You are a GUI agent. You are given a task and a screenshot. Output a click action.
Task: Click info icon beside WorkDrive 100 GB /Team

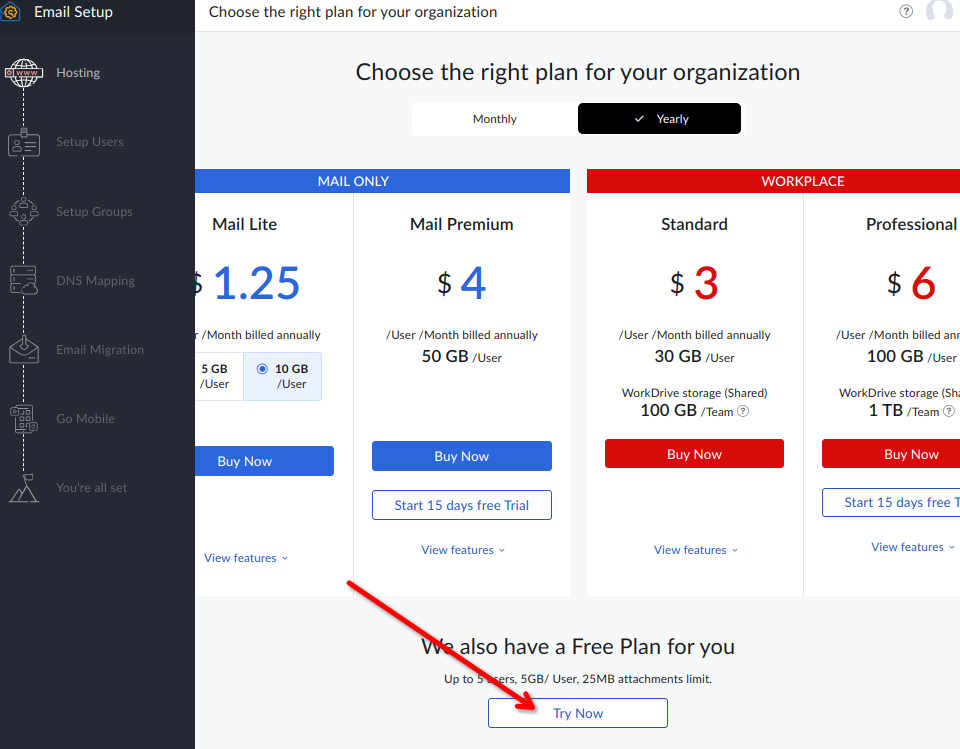click(743, 411)
